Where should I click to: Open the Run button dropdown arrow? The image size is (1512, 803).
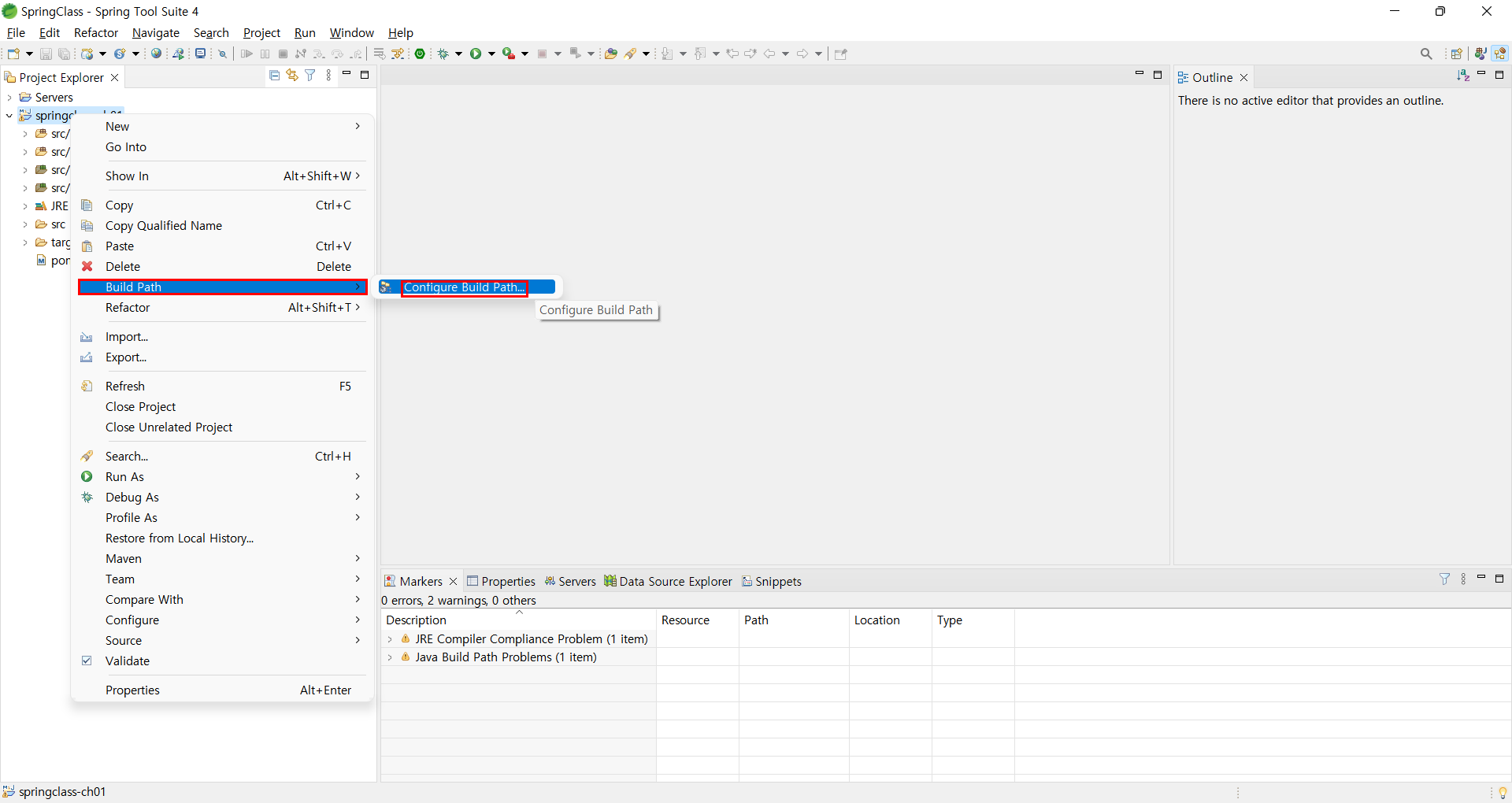click(x=491, y=54)
